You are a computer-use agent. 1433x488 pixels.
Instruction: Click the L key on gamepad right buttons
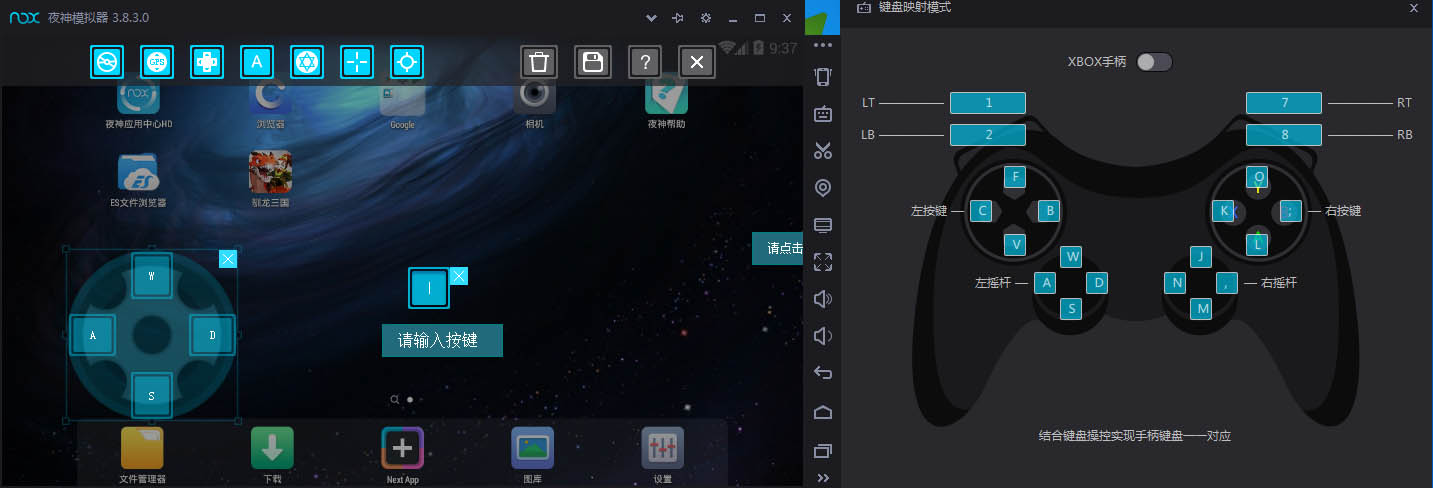(x=1259, y=243)
